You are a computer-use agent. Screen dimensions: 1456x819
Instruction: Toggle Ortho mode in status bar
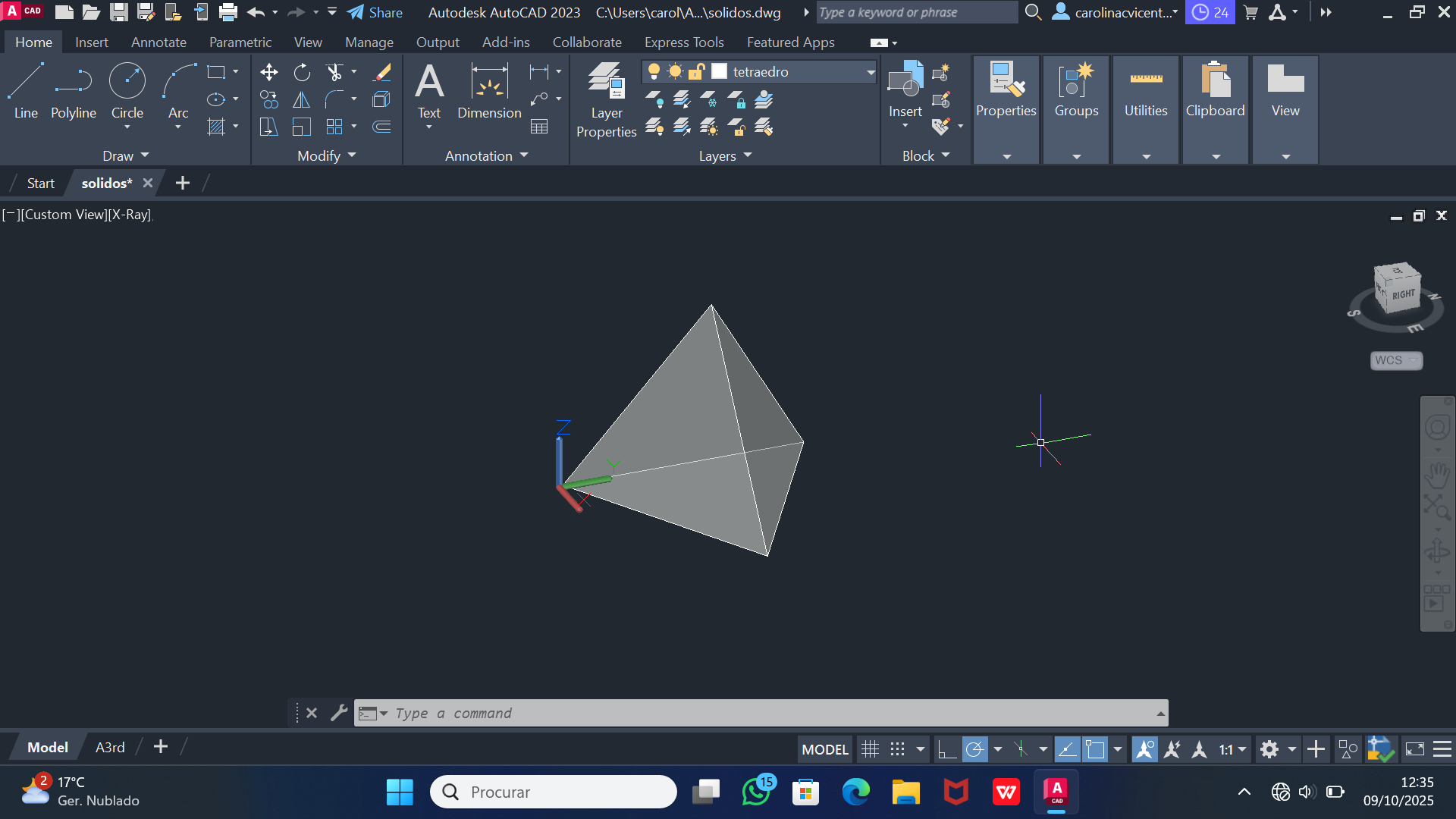[946, 749]
